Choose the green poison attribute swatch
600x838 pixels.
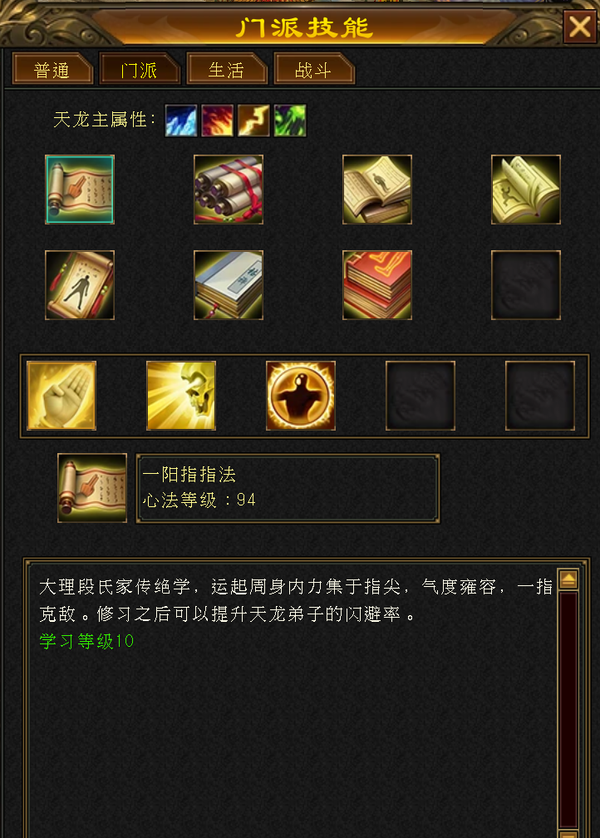click(x=290, y=120)
